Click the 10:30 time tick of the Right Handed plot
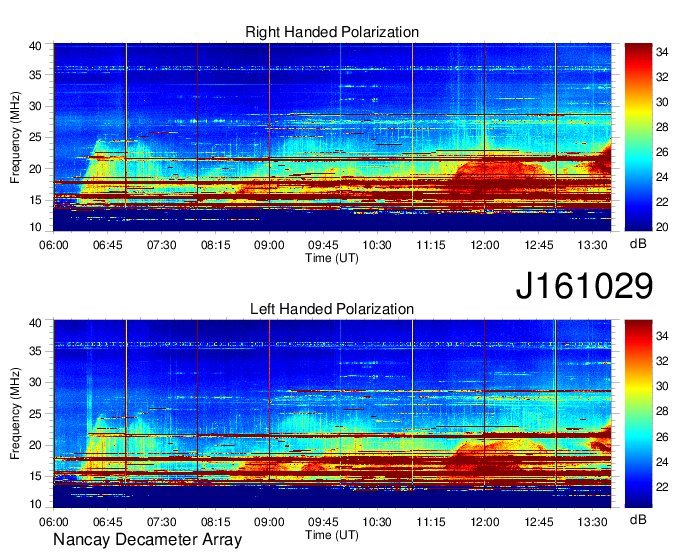 pyautogui.click(x=377, y=245)
